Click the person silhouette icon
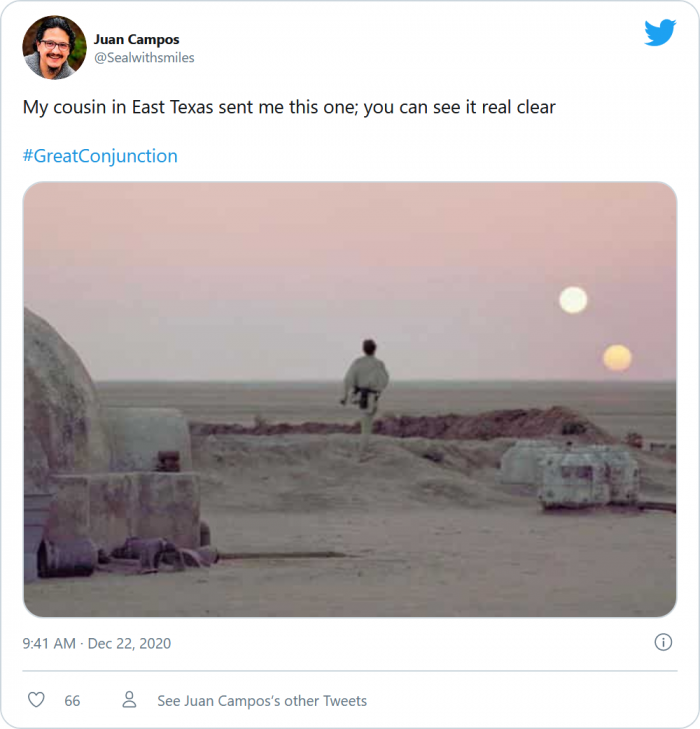 (x=129, y=700)
